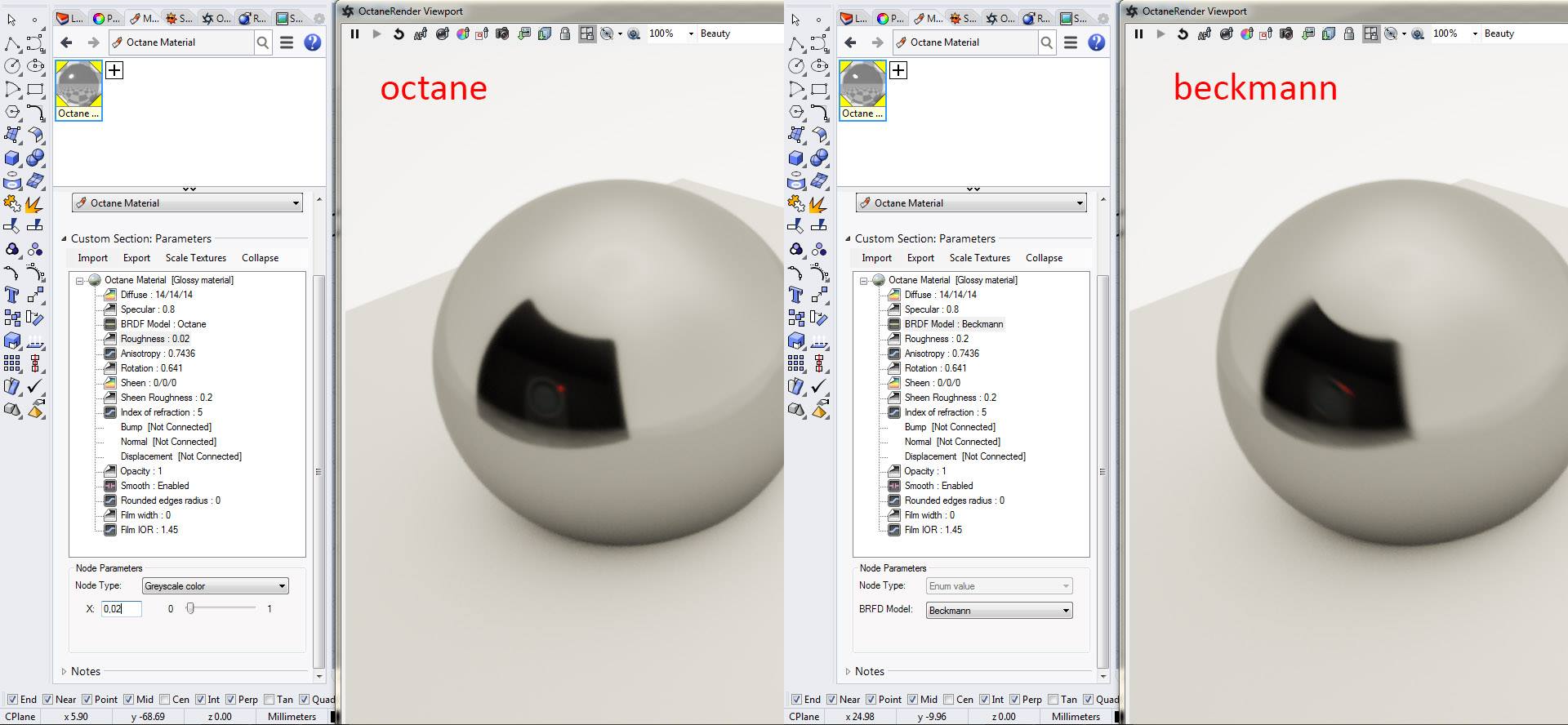
Task: Open Greyscale color Node Type dropdown
Action: pyautogui.click(x=215, y=586)
